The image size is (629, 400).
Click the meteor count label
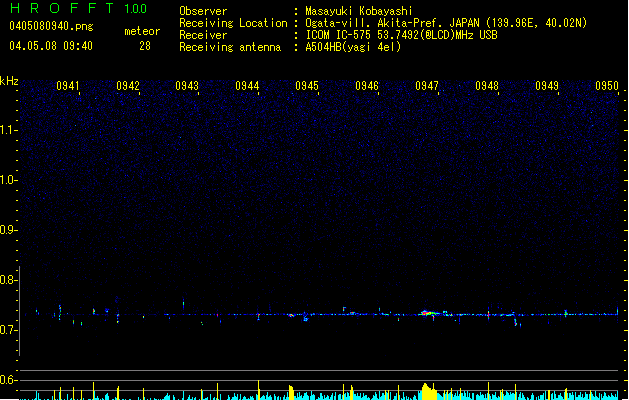[x=142, y=31]
